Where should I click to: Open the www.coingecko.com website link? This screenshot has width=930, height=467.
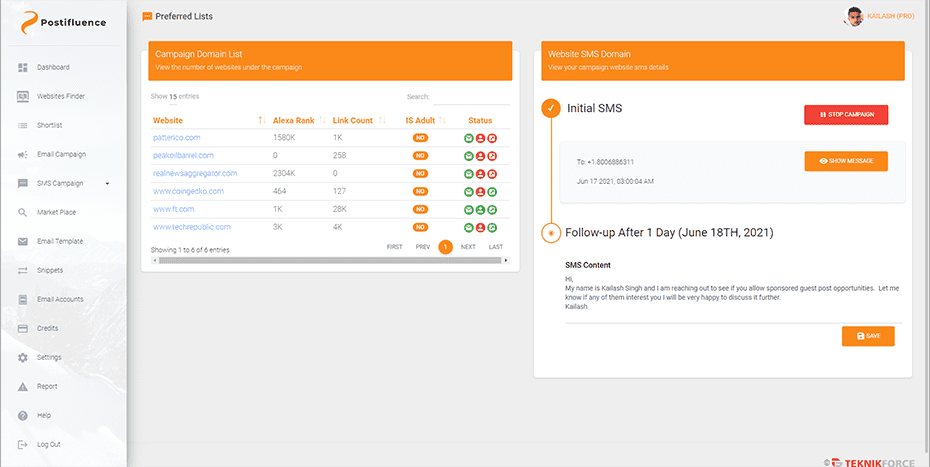click(x=188, y=191)
